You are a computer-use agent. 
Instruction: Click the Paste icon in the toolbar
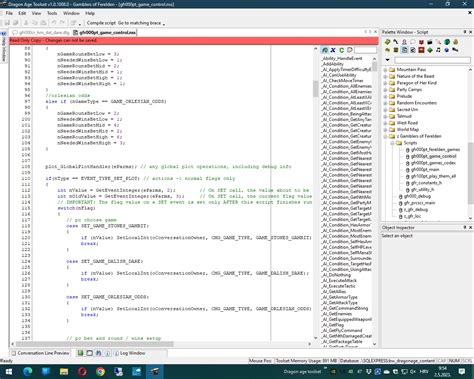(x=43, y=23)
